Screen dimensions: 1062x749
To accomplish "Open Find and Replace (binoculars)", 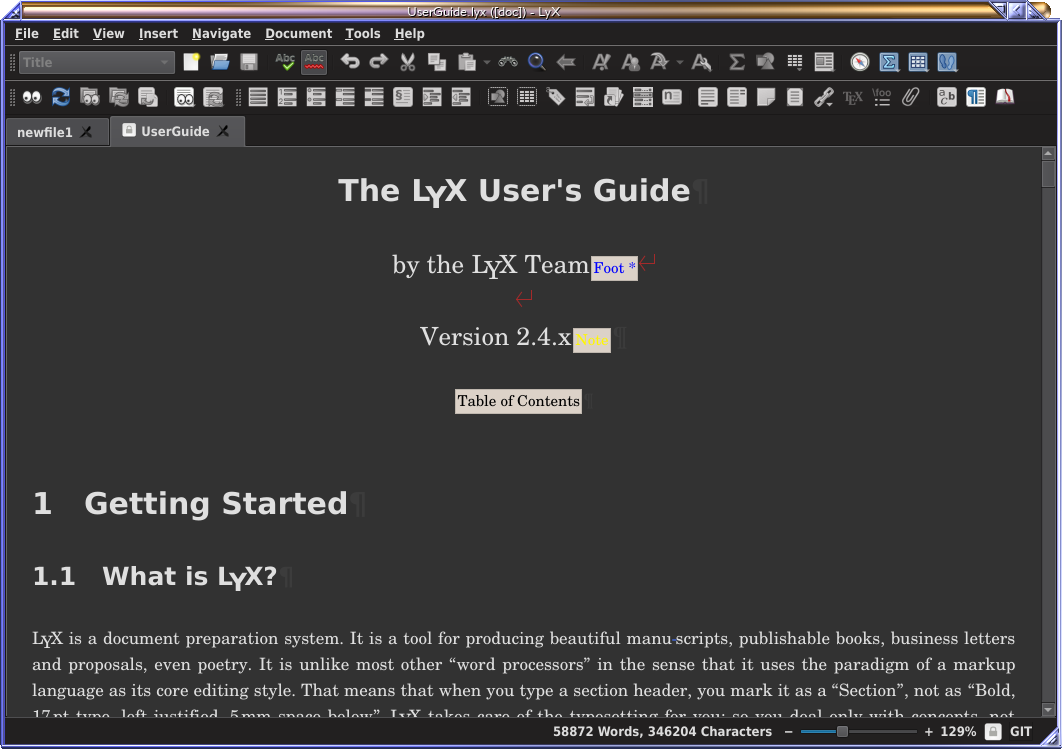I will [x=508, y=62].
